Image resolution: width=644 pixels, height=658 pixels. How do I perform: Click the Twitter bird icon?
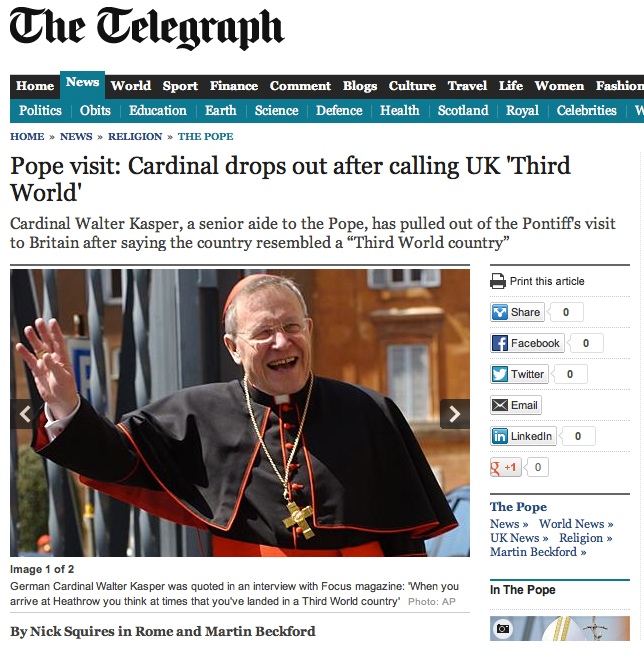pos(500,374)
